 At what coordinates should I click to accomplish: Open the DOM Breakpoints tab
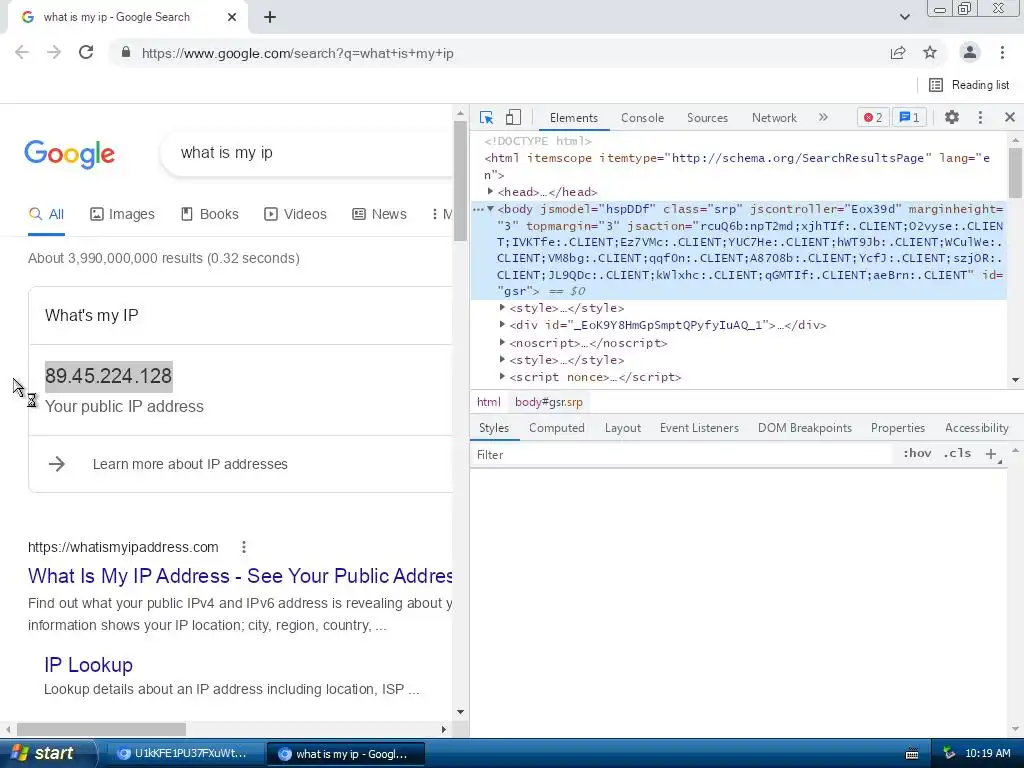coord(805,428)
